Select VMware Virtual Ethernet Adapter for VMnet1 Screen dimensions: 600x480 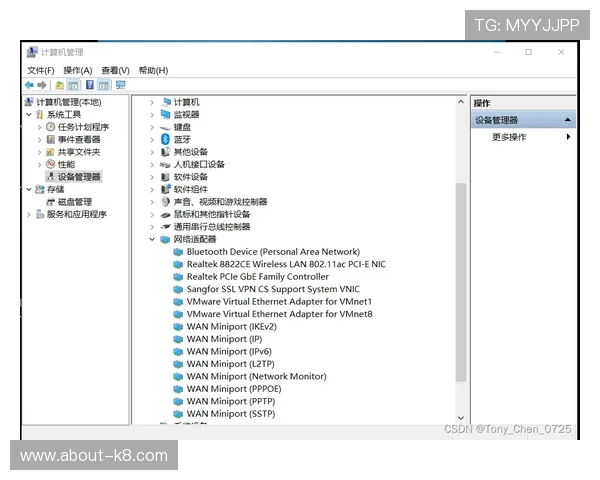(279, 301)
